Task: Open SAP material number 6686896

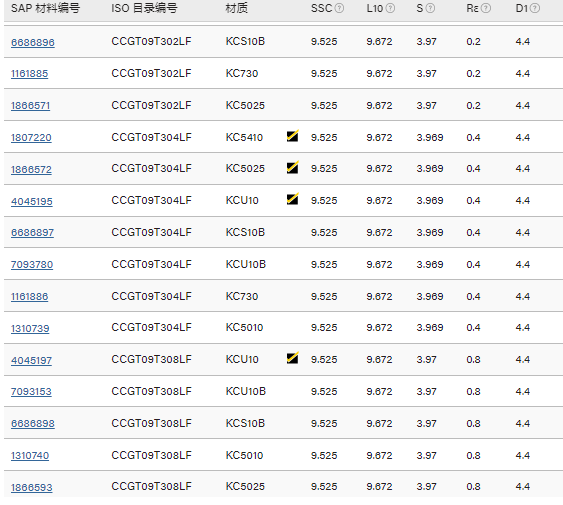Action: tap(33, 42)
